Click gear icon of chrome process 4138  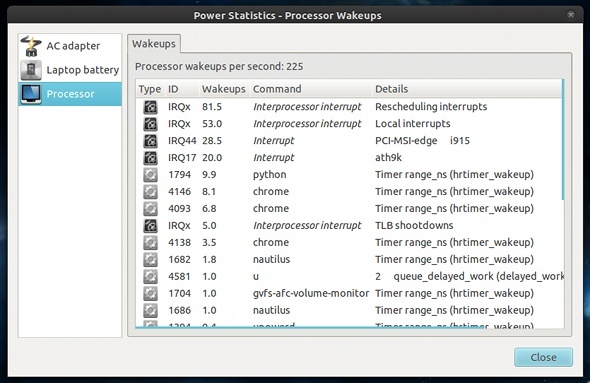(151, 242)
